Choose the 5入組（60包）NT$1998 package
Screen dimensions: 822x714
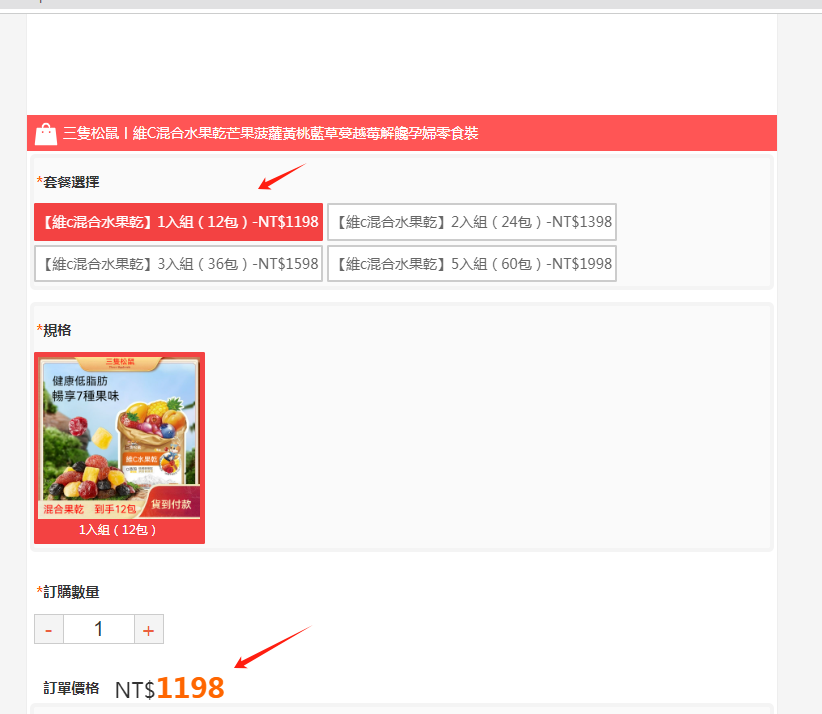[471, 264]
